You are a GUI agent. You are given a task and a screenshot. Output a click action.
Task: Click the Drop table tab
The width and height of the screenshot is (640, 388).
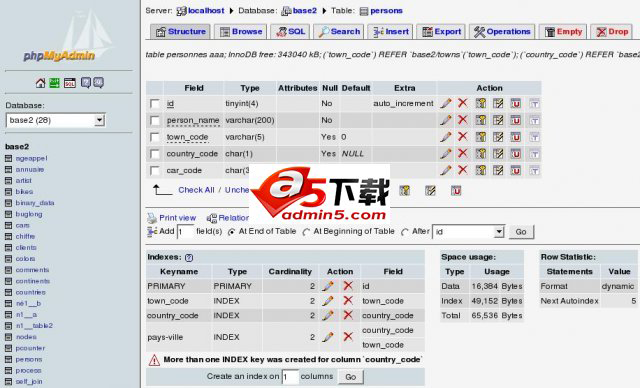coord(611,32)
